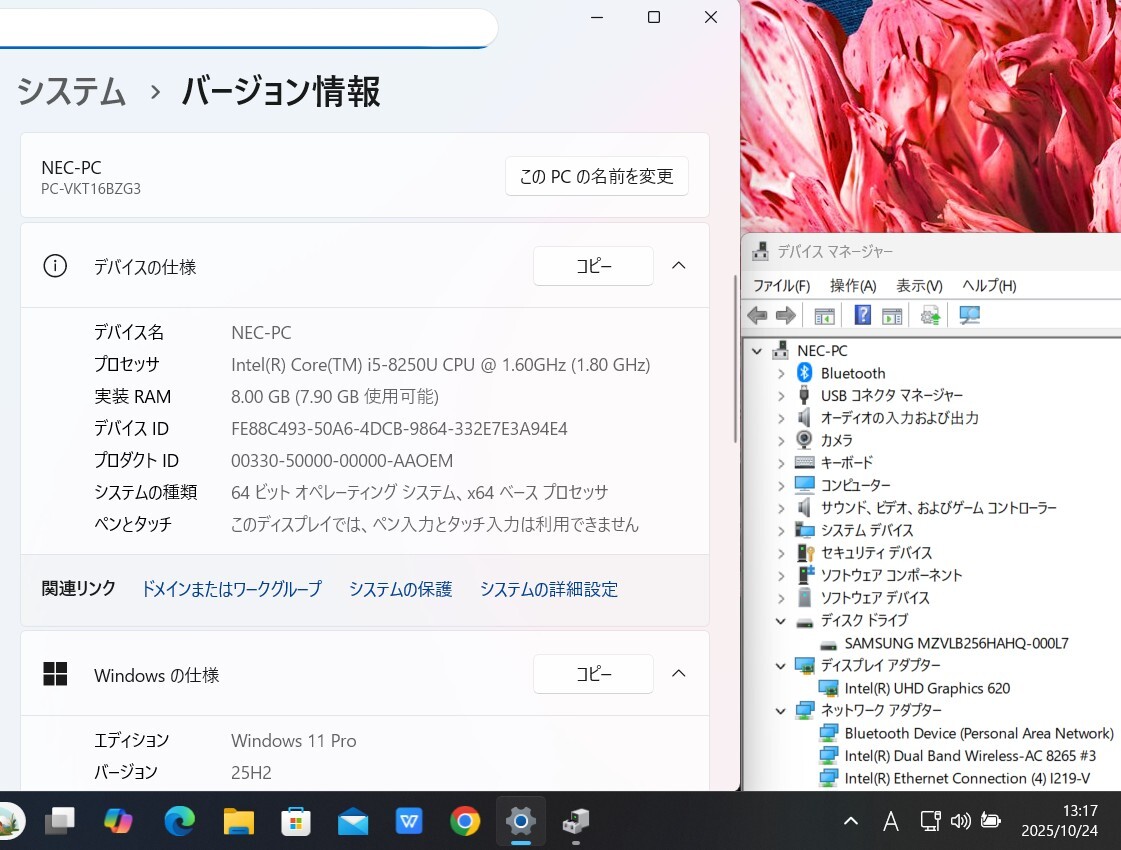The image size is (1121, 850).
Task: Expand the Bluetooth device category
Action: (781, 373)
